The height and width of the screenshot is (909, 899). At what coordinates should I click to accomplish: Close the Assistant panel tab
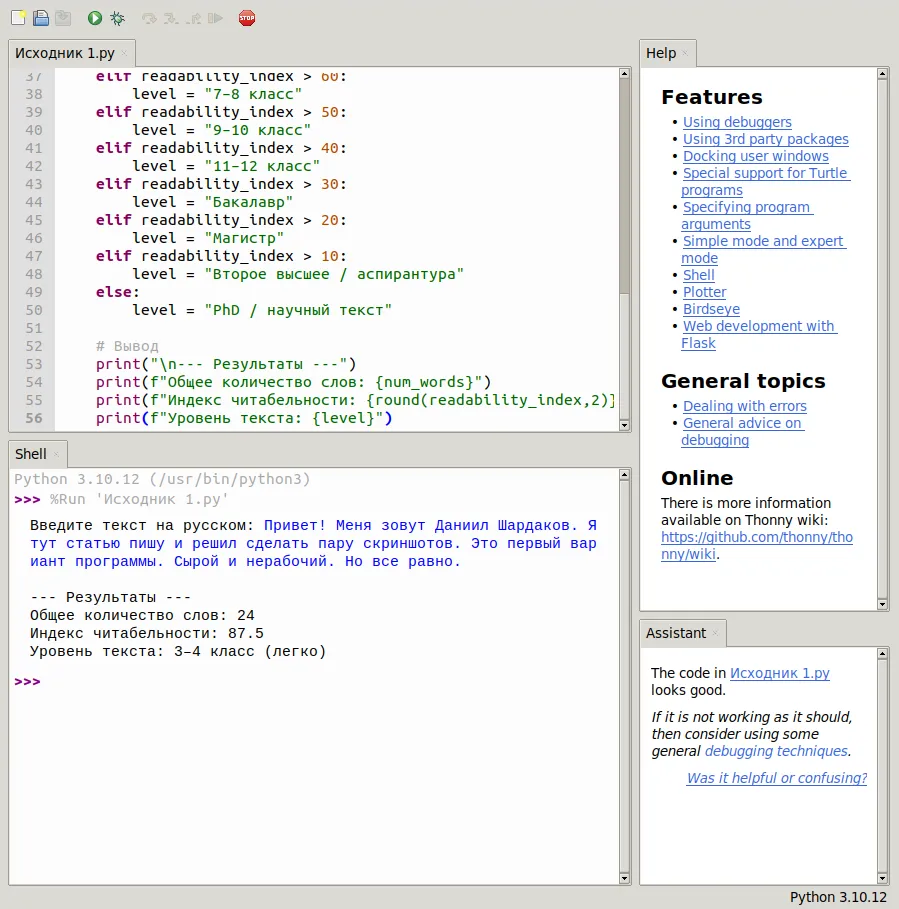[715, 633]
